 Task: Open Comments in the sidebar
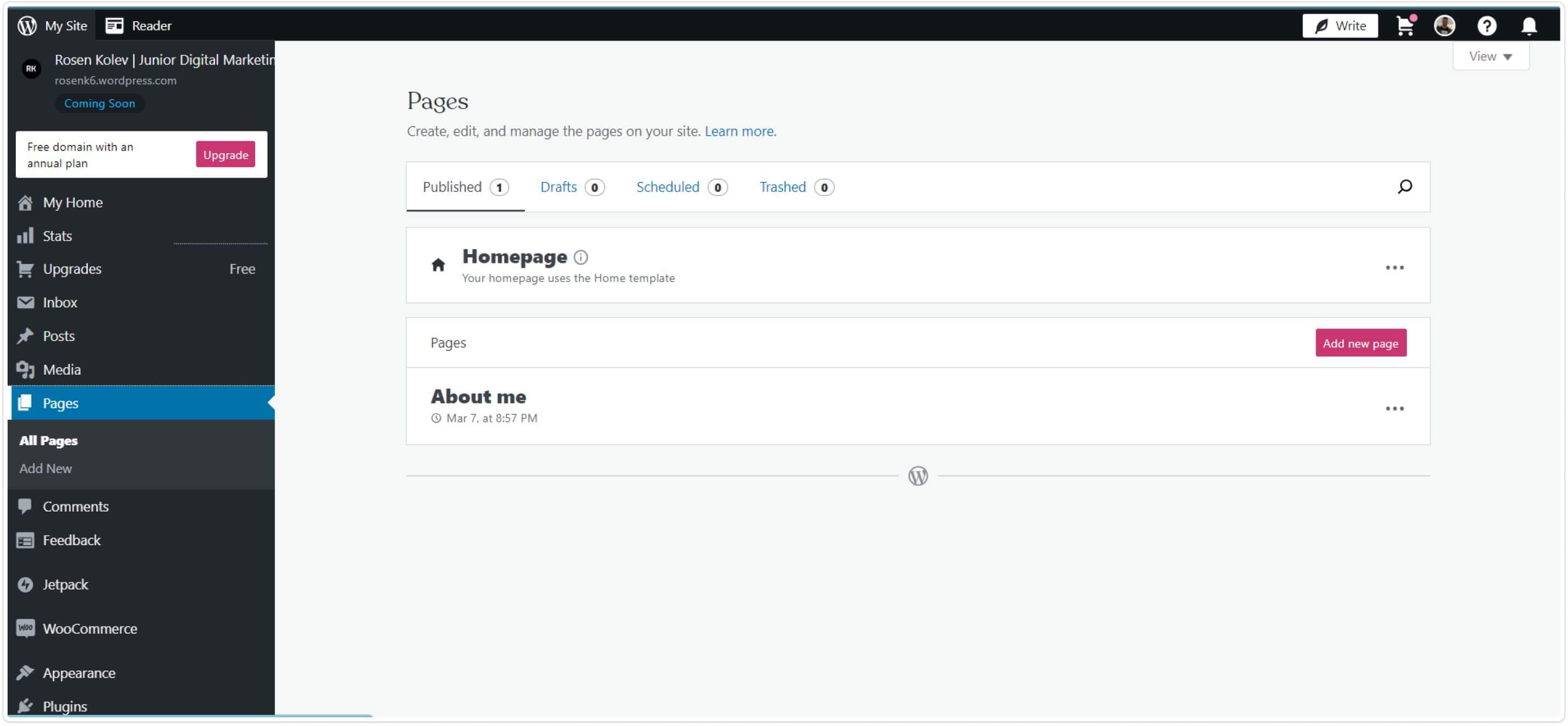[141, 506]
